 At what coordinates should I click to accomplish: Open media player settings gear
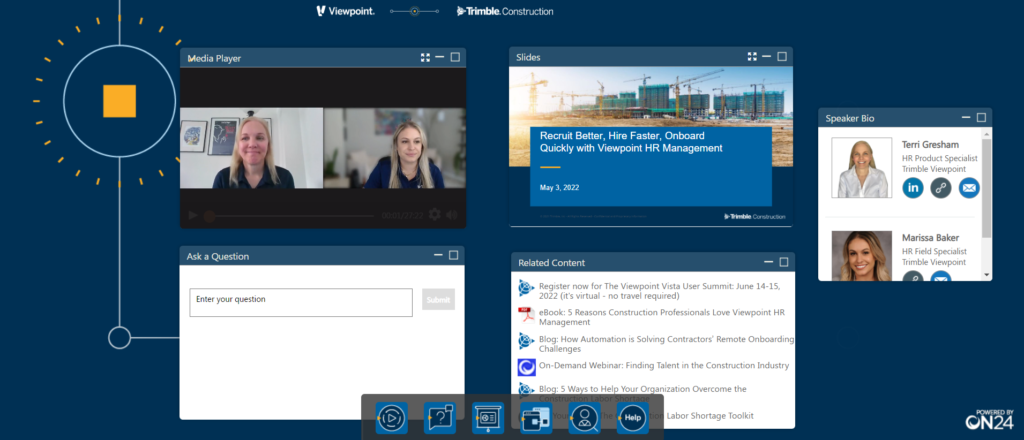[434, 215]
